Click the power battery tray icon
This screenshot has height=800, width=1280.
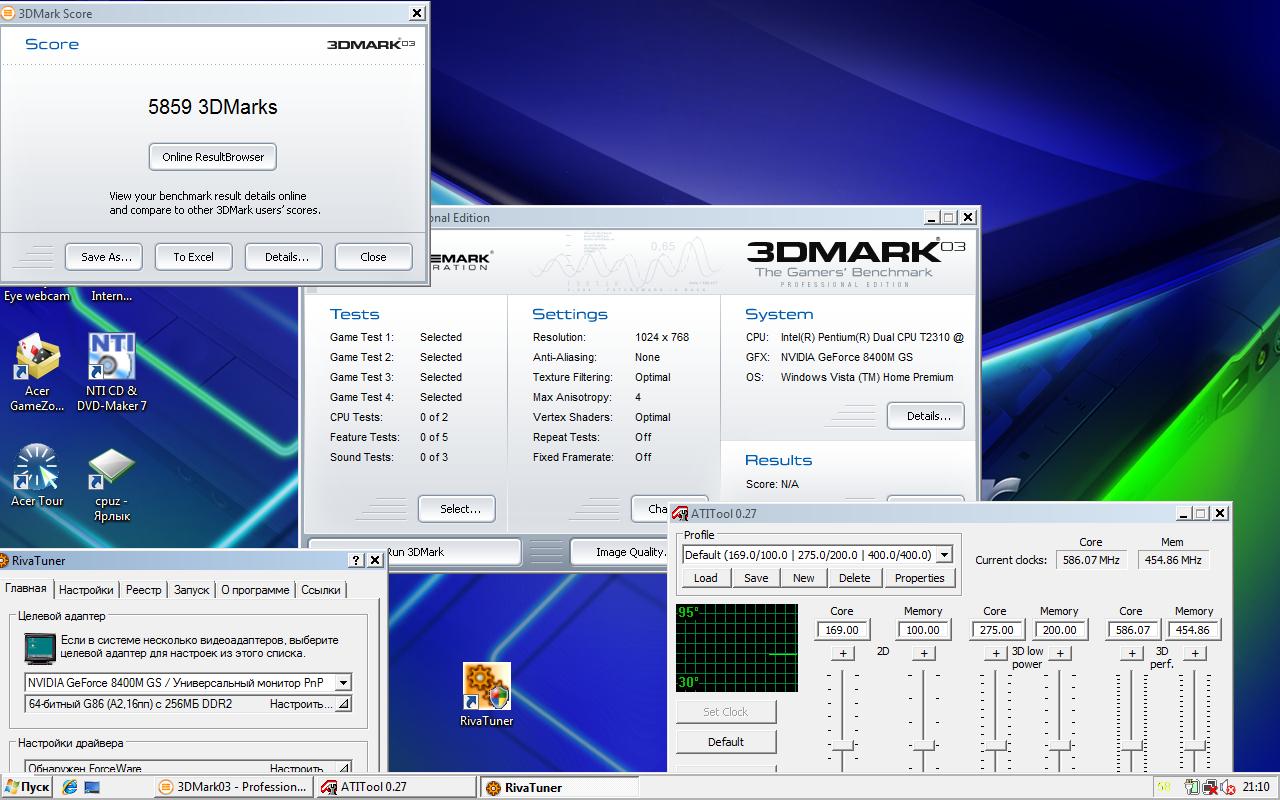1191,787
